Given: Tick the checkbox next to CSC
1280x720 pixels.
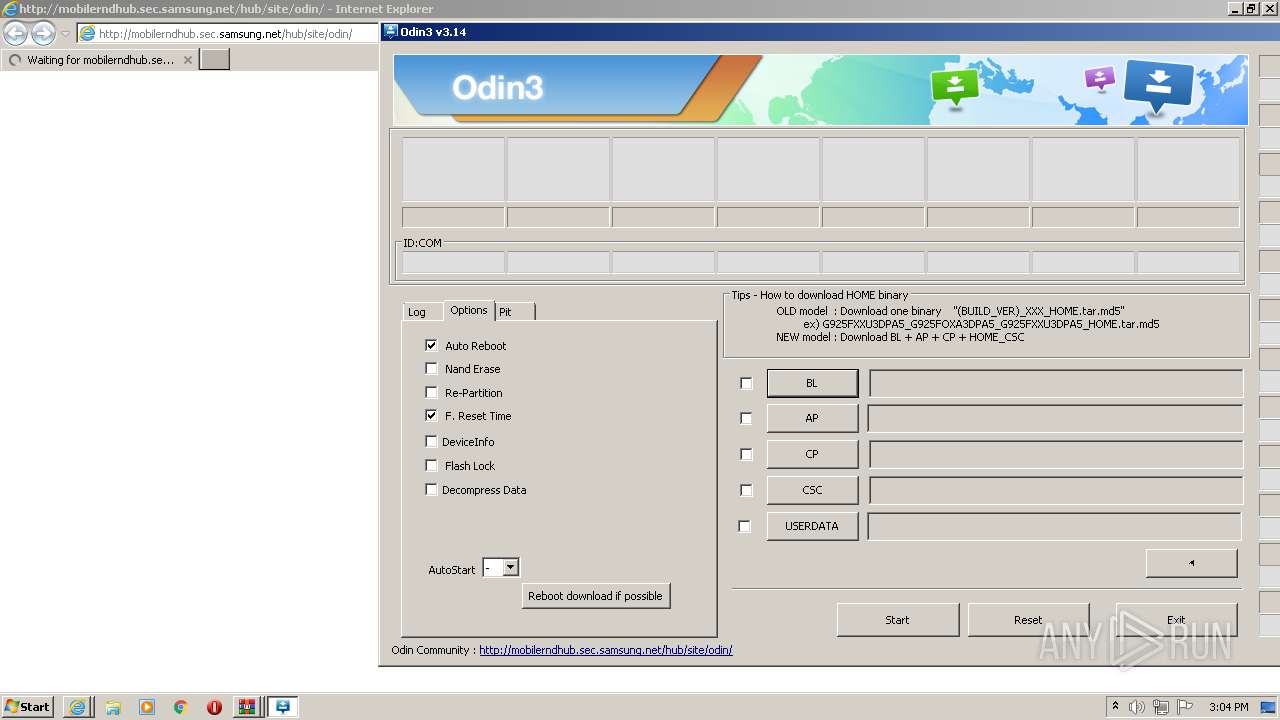Looking at the screenshot, I should pyautogui.click(x=746, y=490).
